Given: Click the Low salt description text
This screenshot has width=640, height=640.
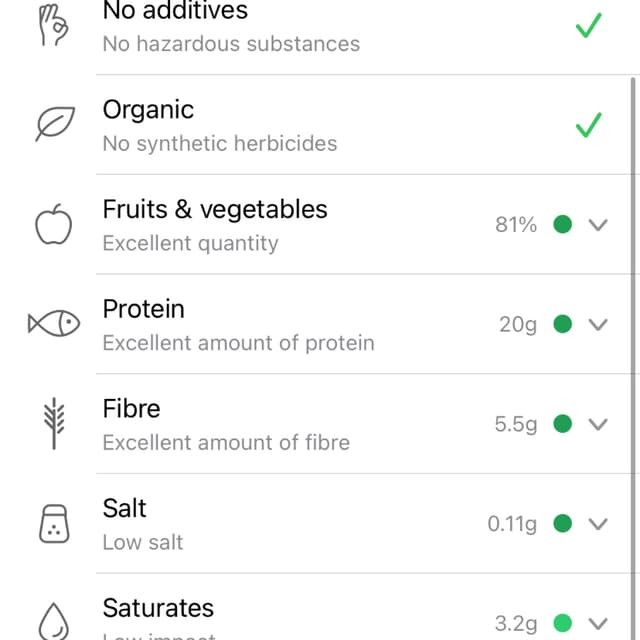Looking at the screenshot, I should (143, 542).
